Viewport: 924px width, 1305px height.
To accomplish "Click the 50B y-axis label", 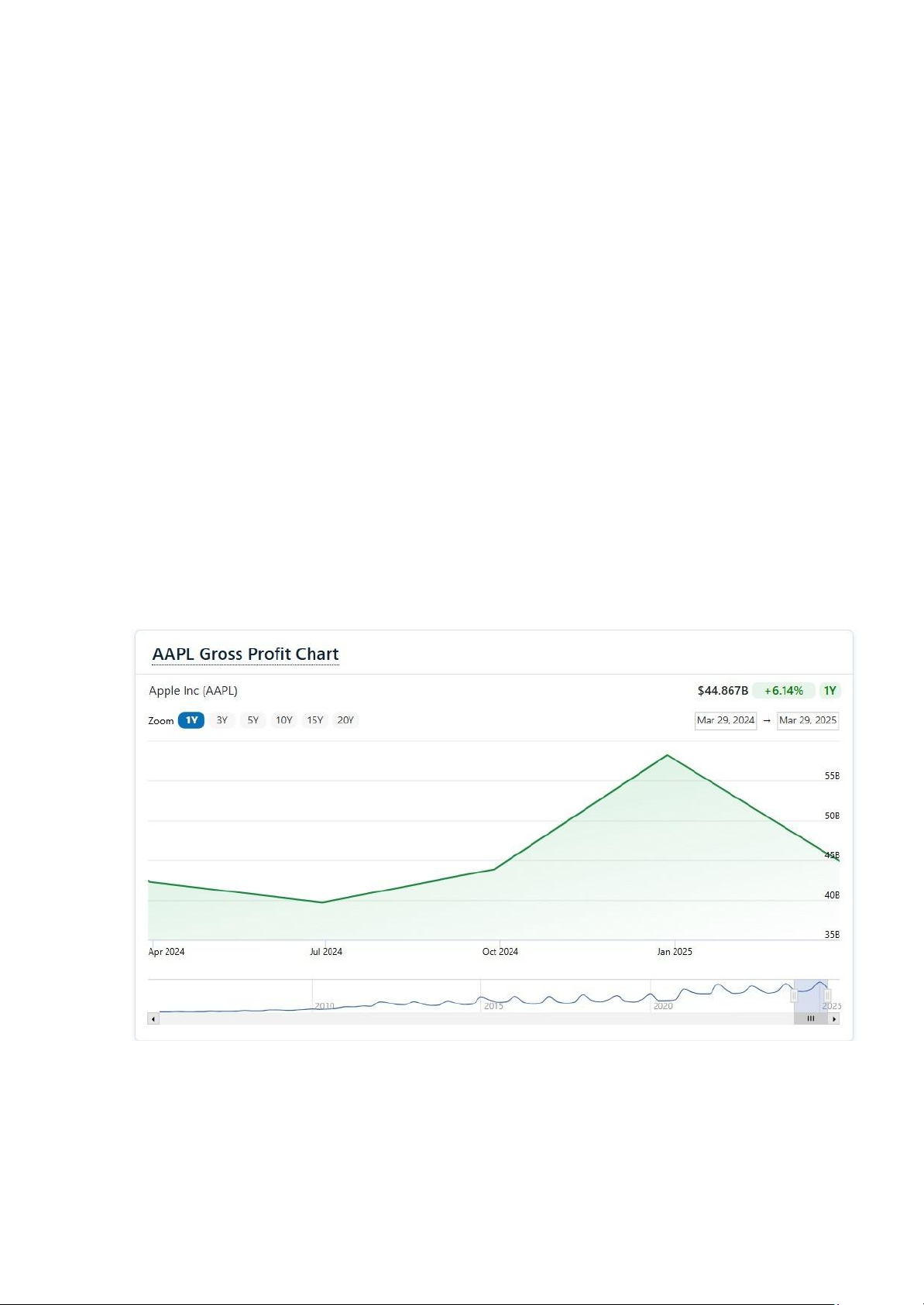I will pos(832,816).
